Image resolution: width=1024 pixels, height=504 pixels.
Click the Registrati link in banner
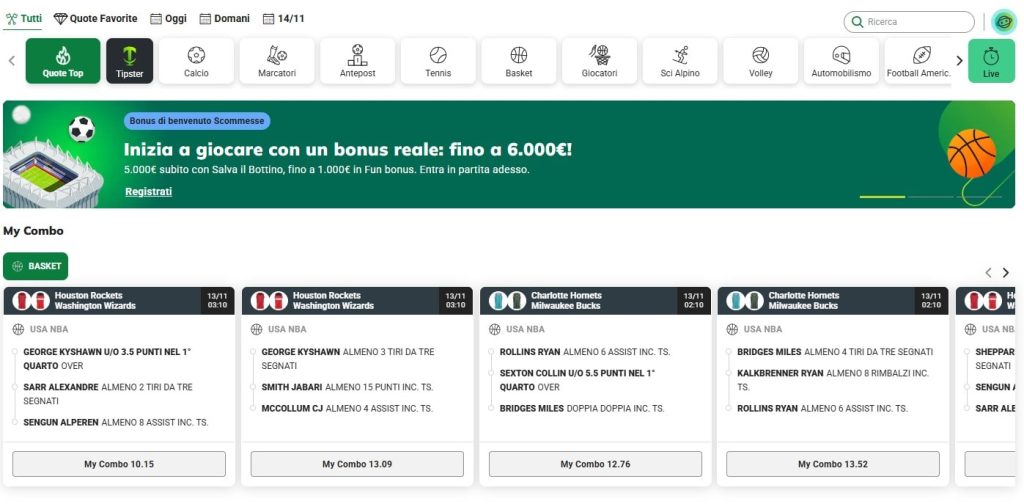(x=148, y=191)
